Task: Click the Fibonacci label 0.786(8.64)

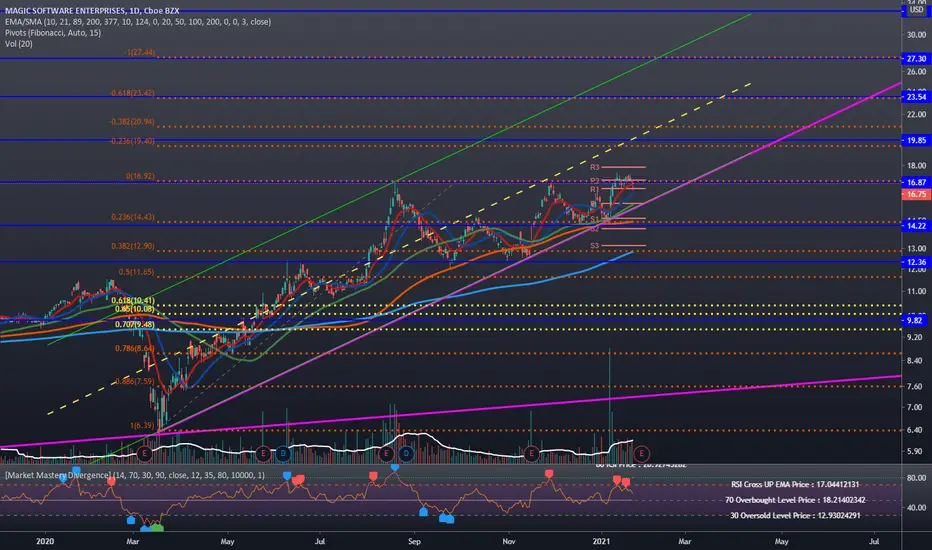Action: [x=135, y=348]
